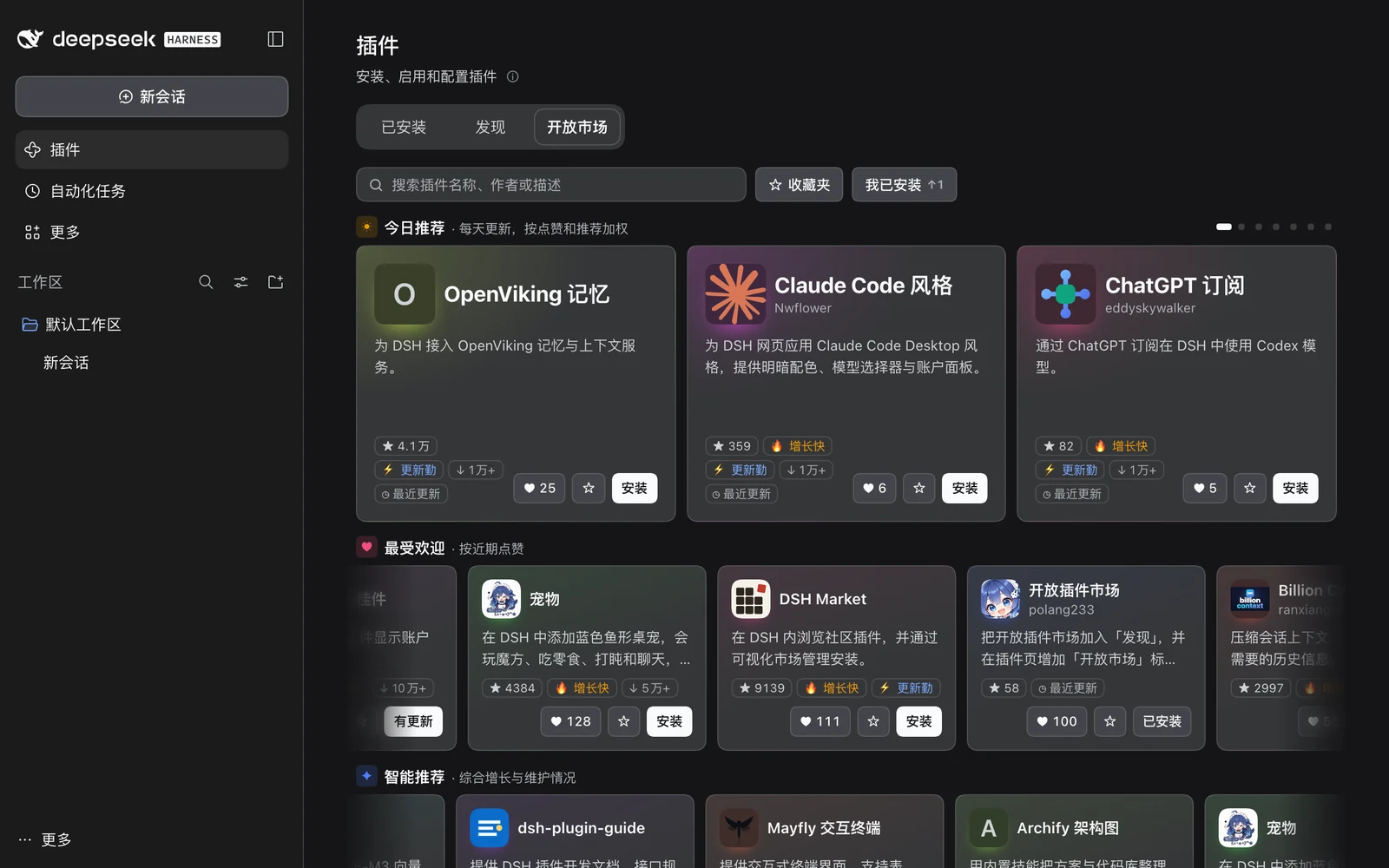The width and height of the screenshot is (1389, 868).
Task: Install the OpenViking 记忆 plugin
Action: (635, 488)
